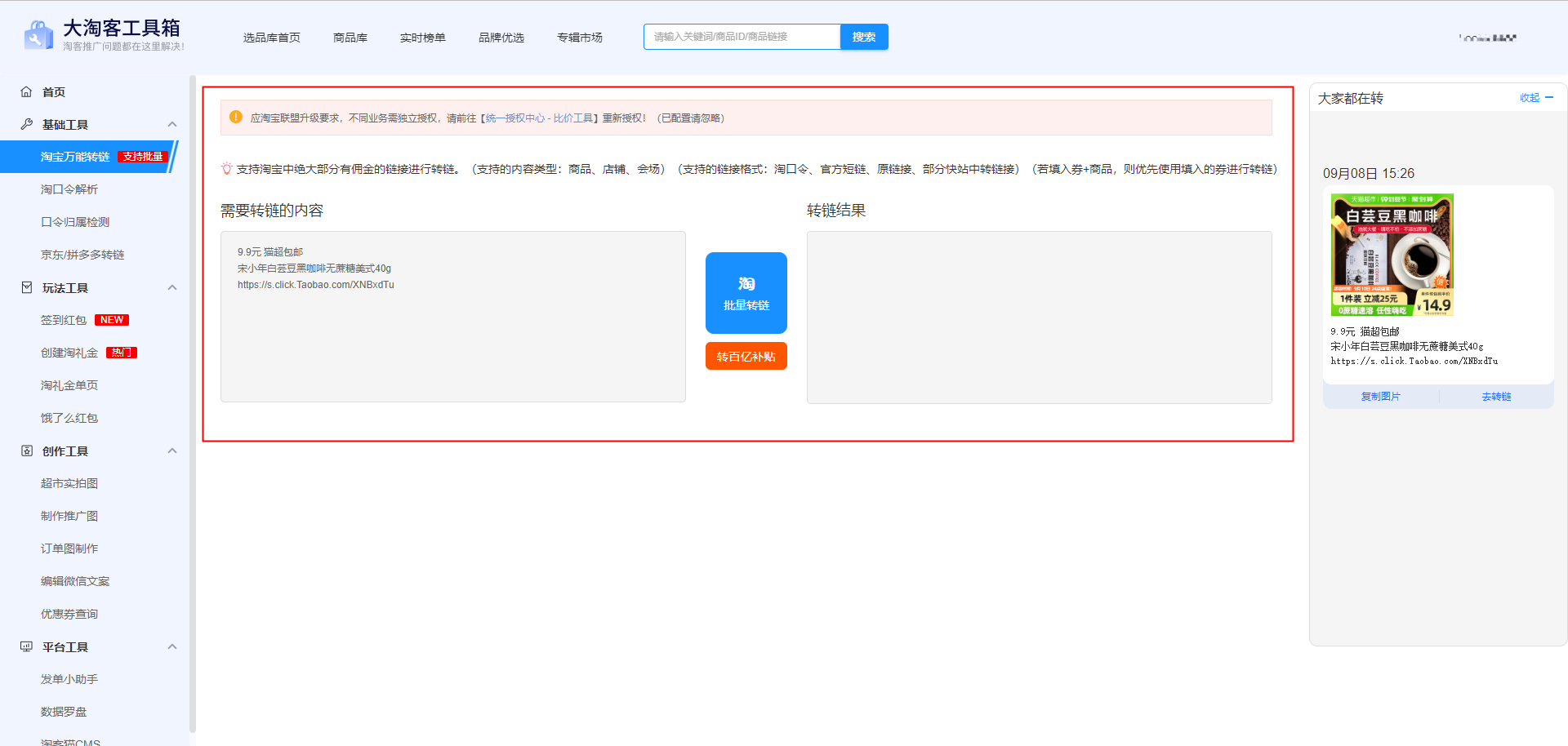Click the 平台工具 monitor icon

coord(26,647)
